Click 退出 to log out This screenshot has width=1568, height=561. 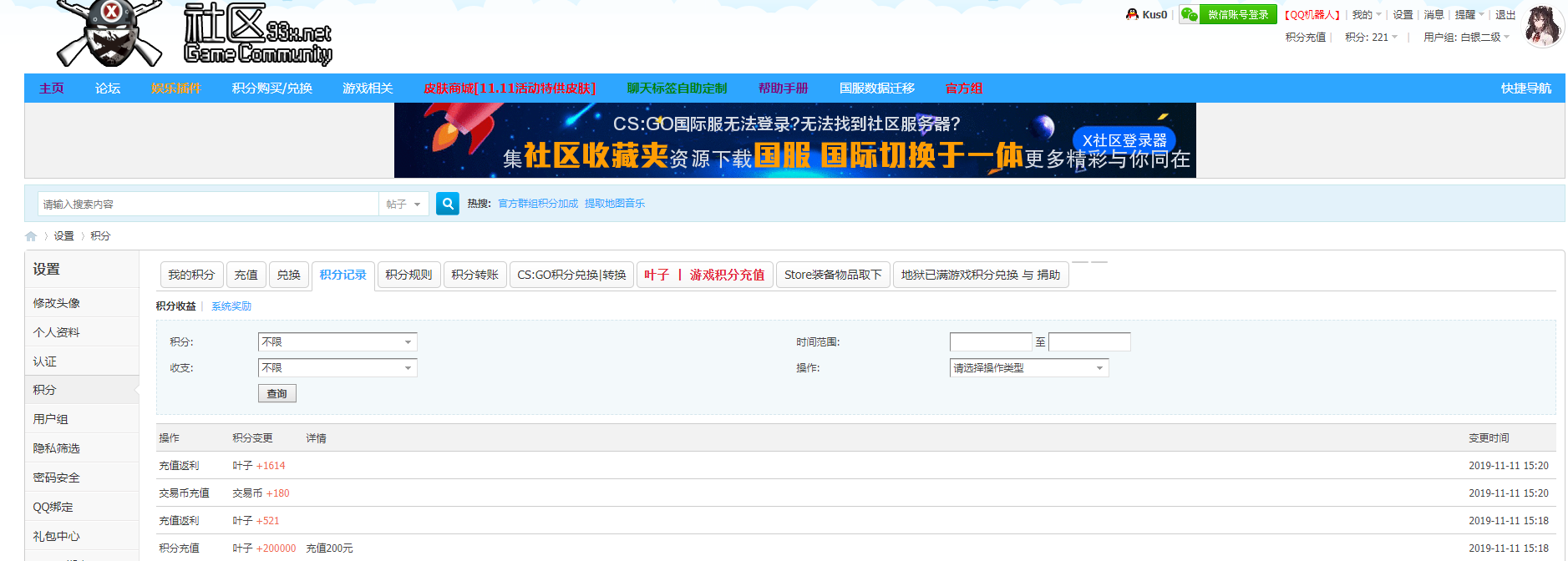click(x=1505, y=15)
